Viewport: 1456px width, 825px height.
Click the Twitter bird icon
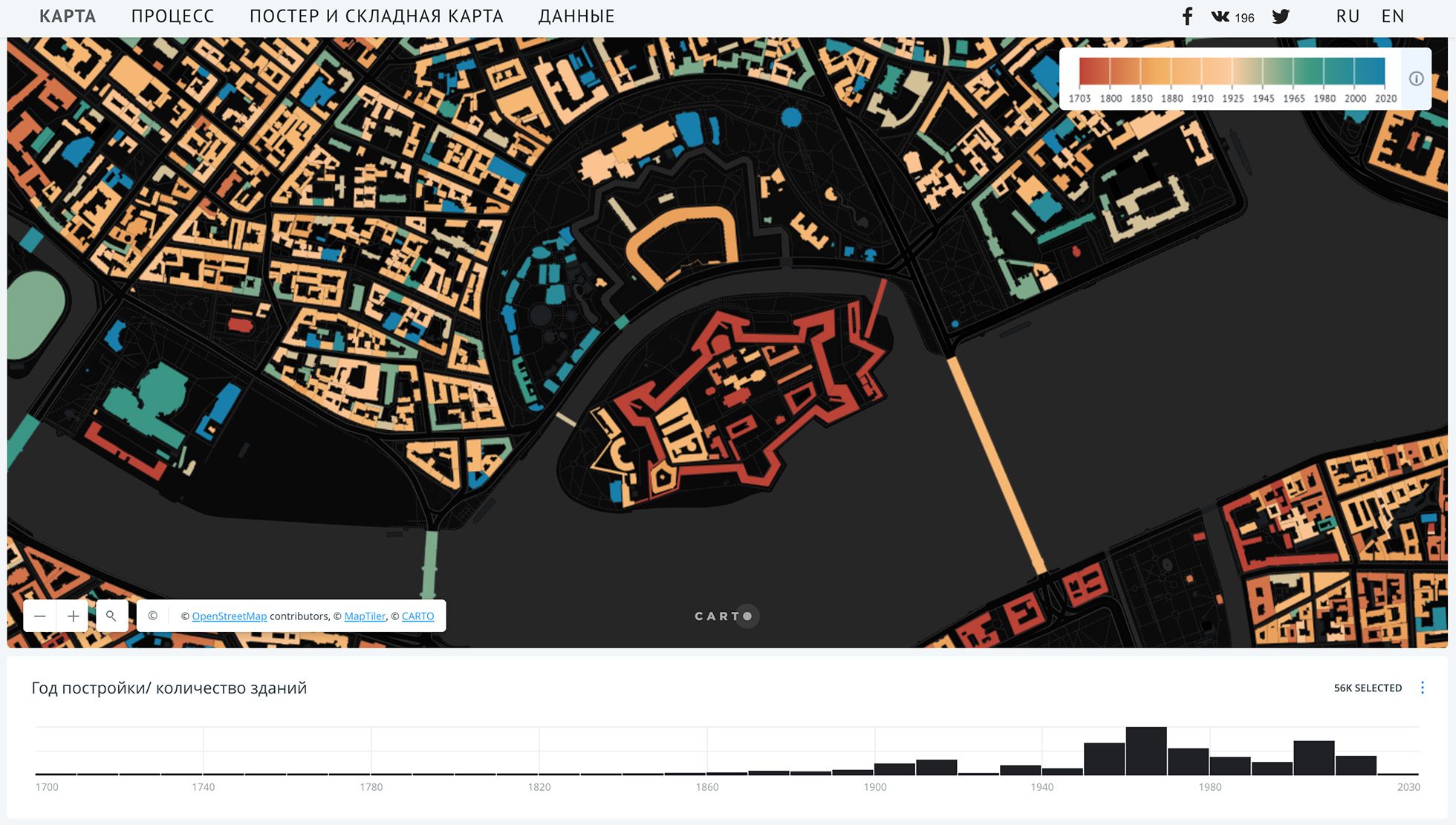point(1280,16)
